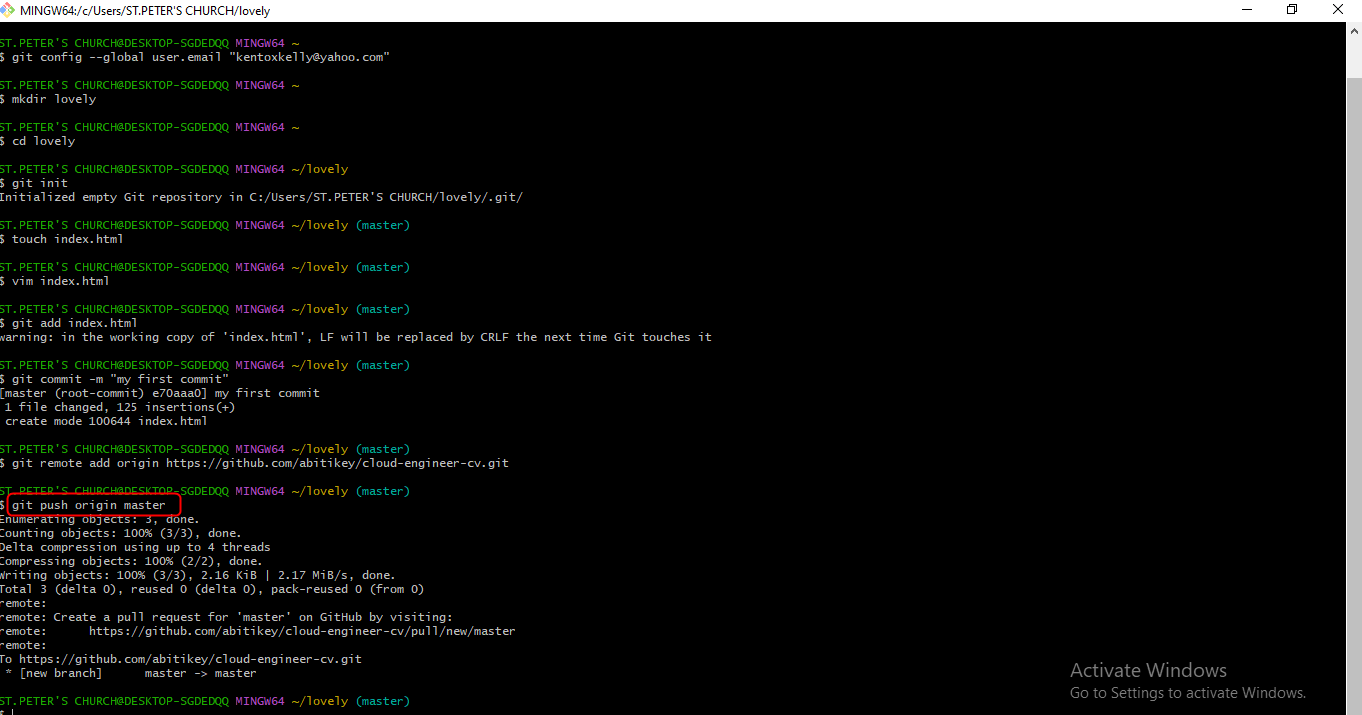The height and width of the screenshot is (715, 1362).
Task: Click the git commit -m "my first commit" command
Action: coord(120,379)
